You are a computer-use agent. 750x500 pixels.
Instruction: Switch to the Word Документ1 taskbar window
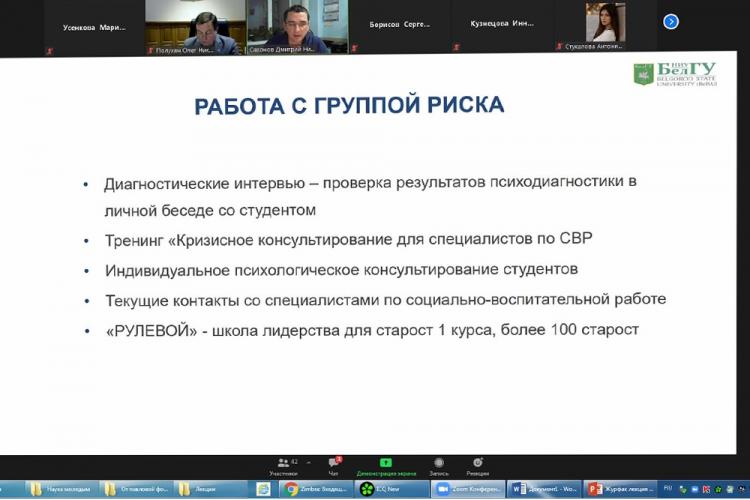tap(544, 489)
